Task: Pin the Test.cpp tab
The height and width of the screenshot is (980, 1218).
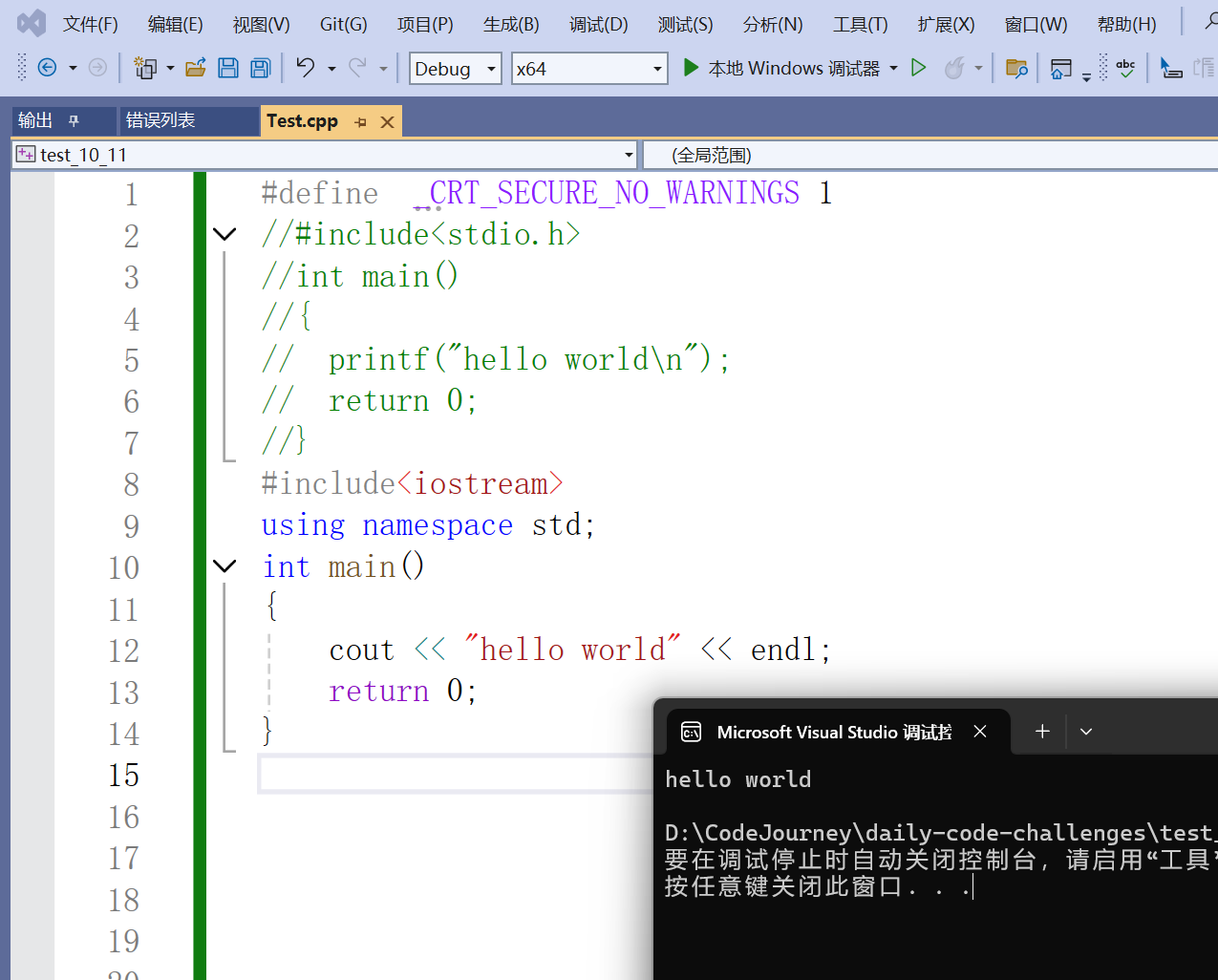Action: point(360,121)
